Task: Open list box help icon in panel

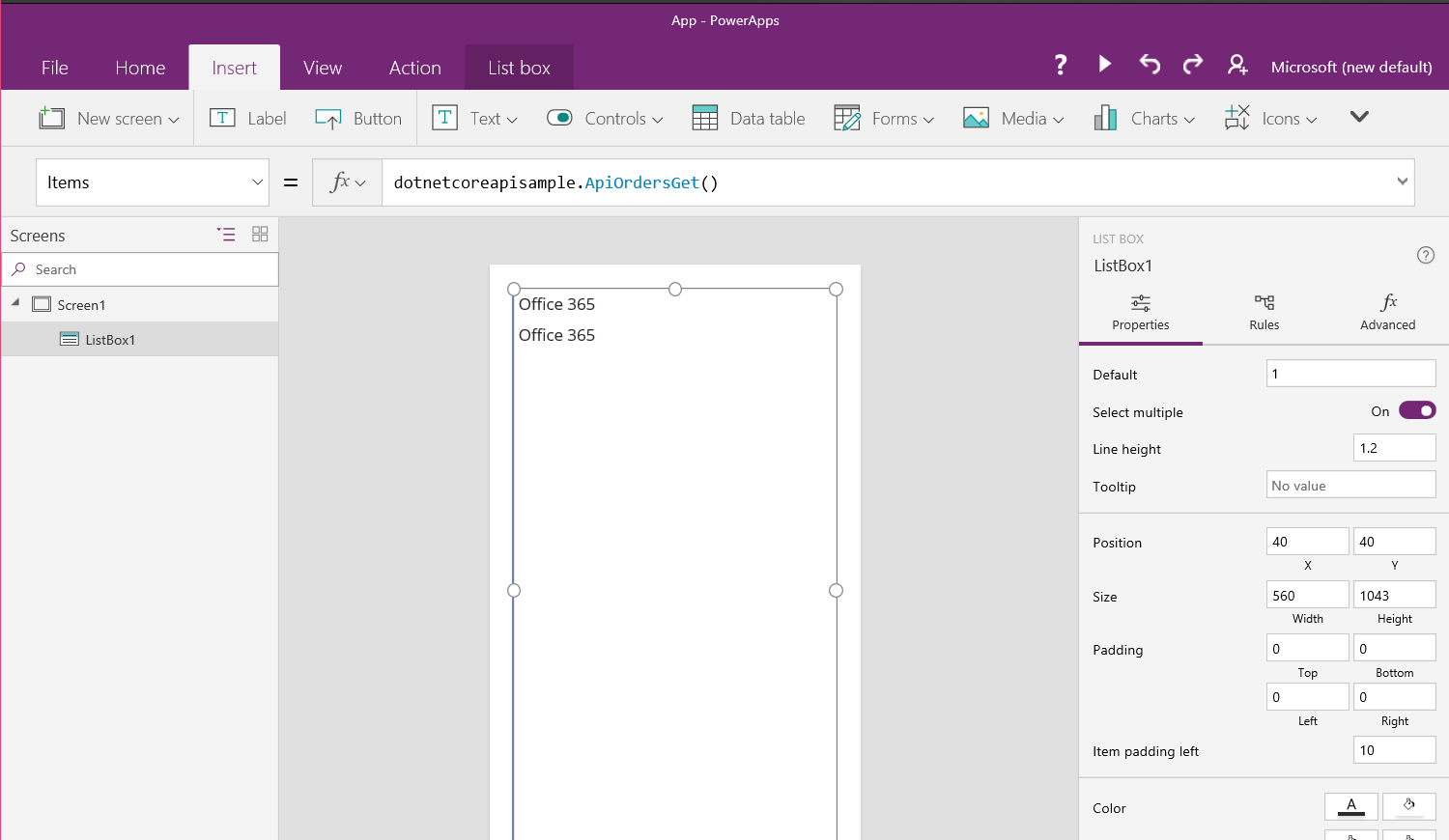Action: [x=1425, y=255]
